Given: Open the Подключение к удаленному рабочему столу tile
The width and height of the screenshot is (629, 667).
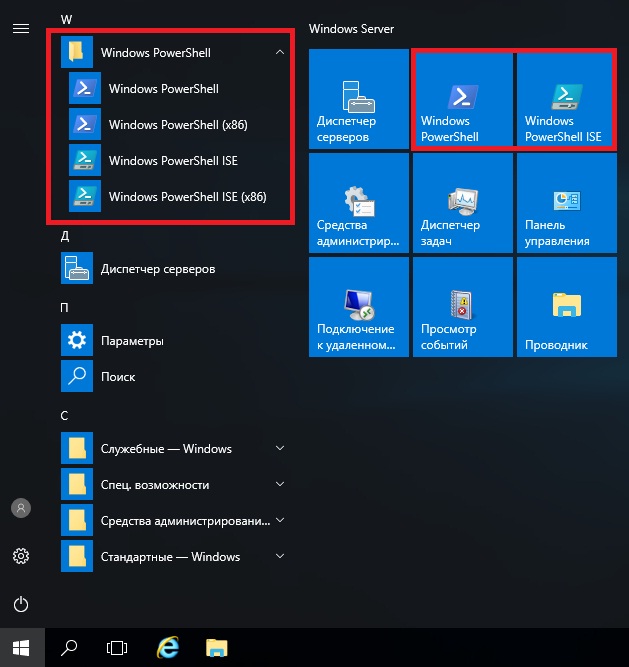Looking at the screenshot, I should point(359,307).
